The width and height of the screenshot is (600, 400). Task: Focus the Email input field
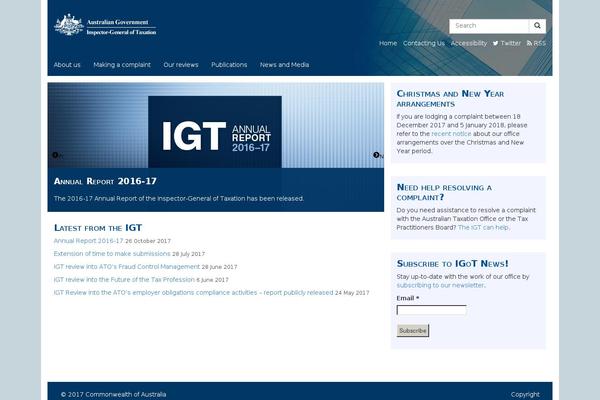point(432,310)
